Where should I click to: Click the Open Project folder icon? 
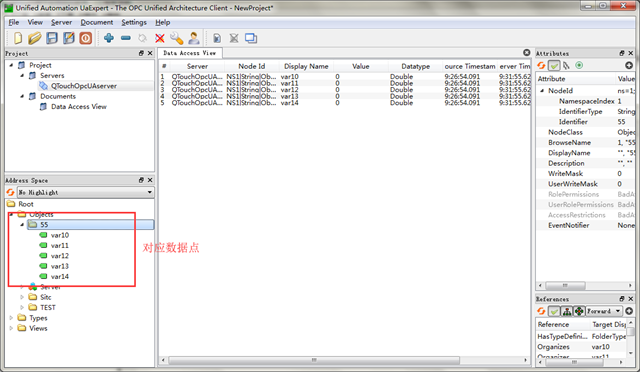35,38
